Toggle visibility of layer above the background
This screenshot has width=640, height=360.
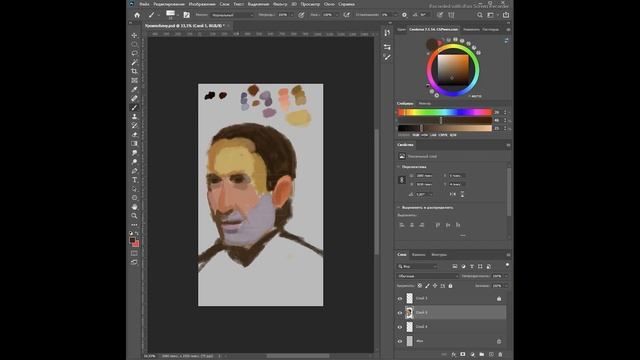click(400, 327)
